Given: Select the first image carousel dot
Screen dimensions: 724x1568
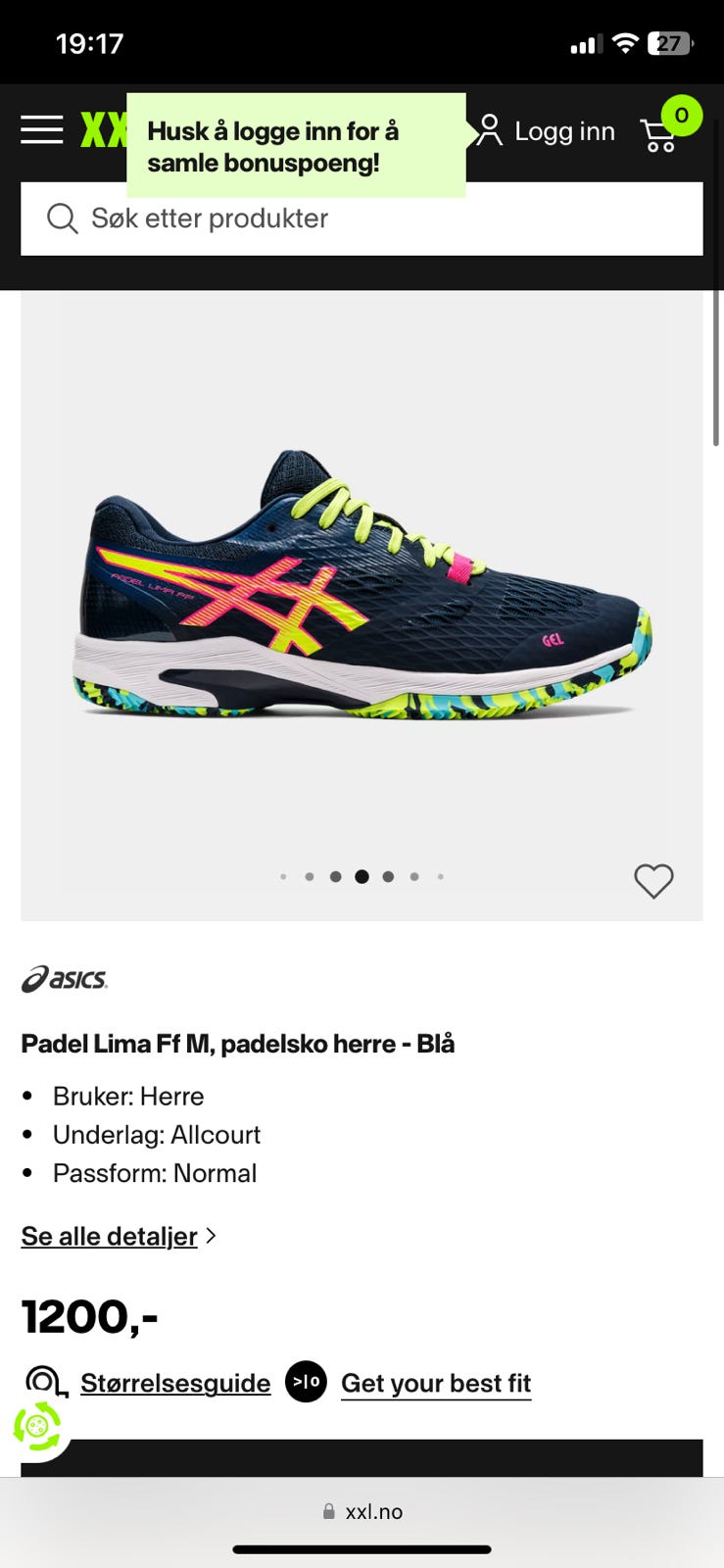Looking at the screenshot, I should click(283, 877).
